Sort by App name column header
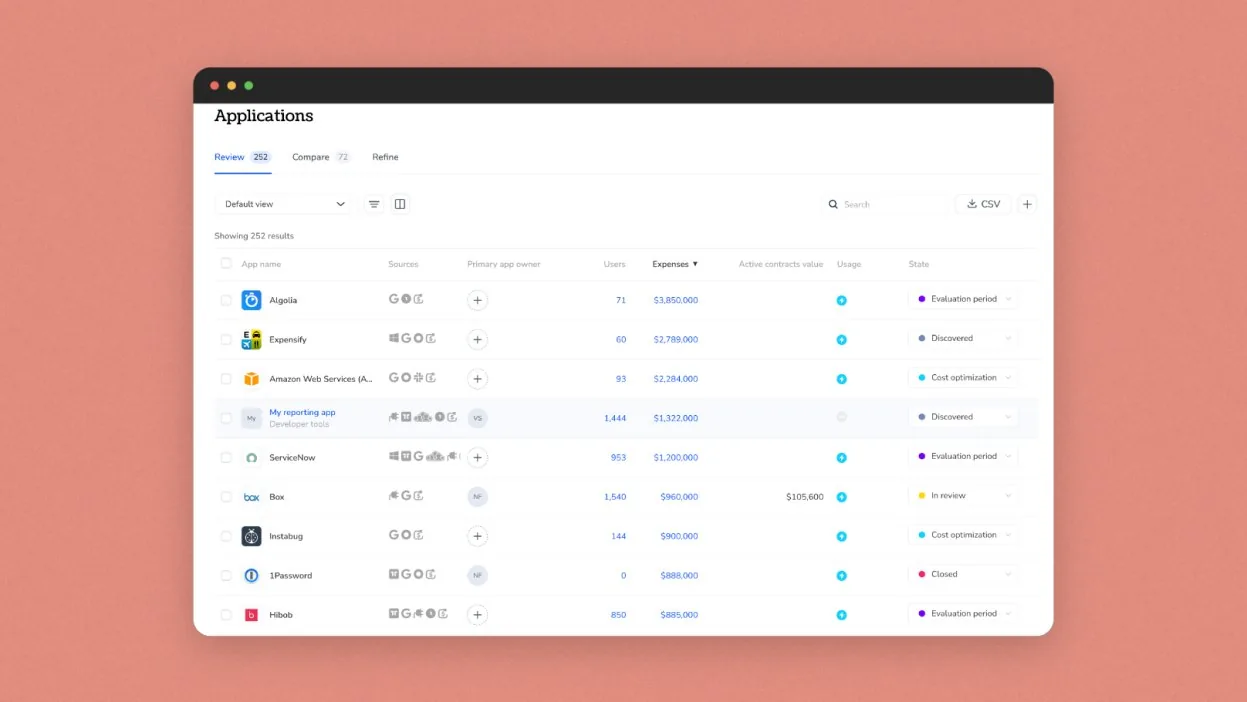 pos(261,264)
